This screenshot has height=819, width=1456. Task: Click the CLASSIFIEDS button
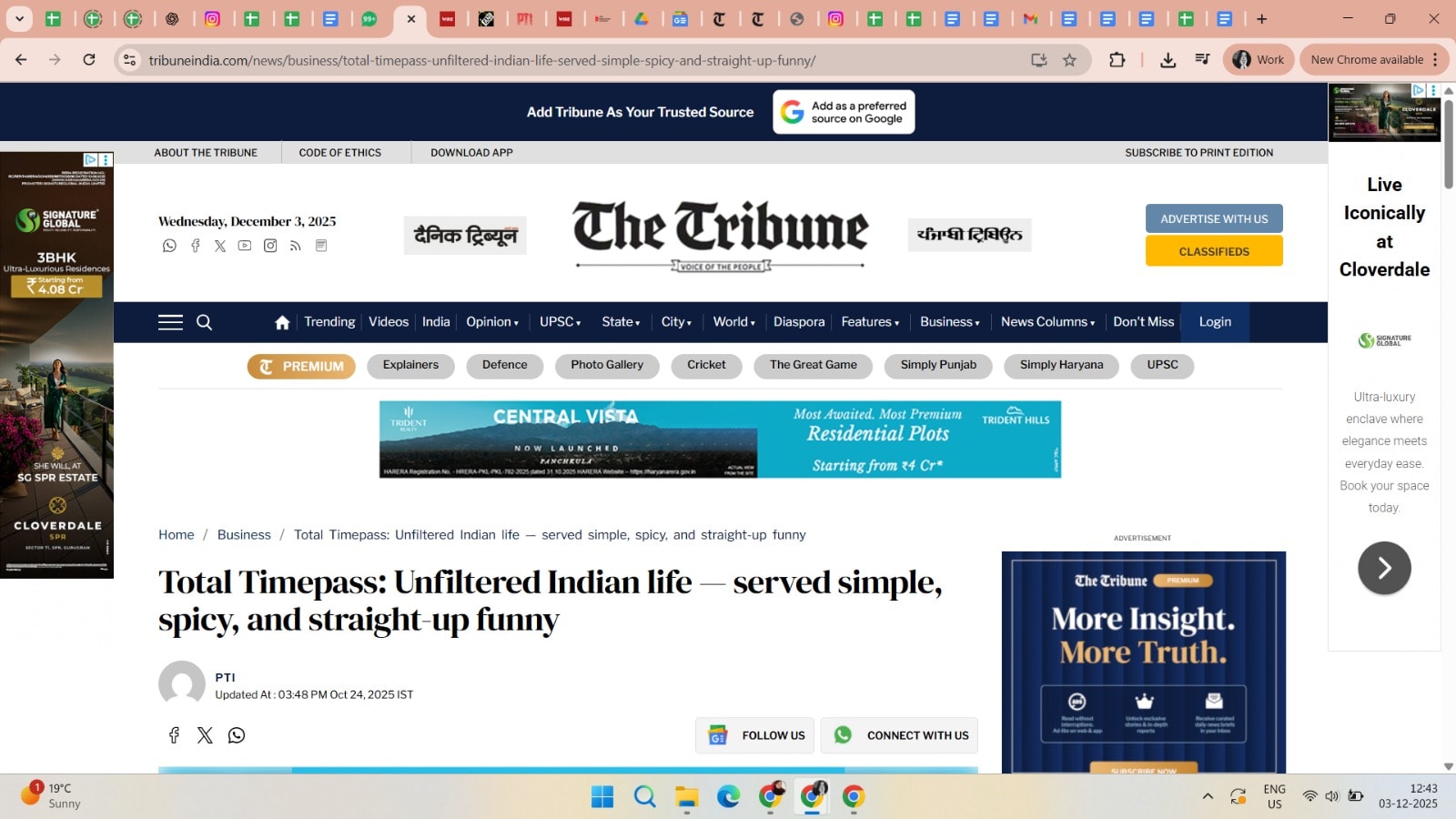pyautogui.click(x=1214, y=251)
